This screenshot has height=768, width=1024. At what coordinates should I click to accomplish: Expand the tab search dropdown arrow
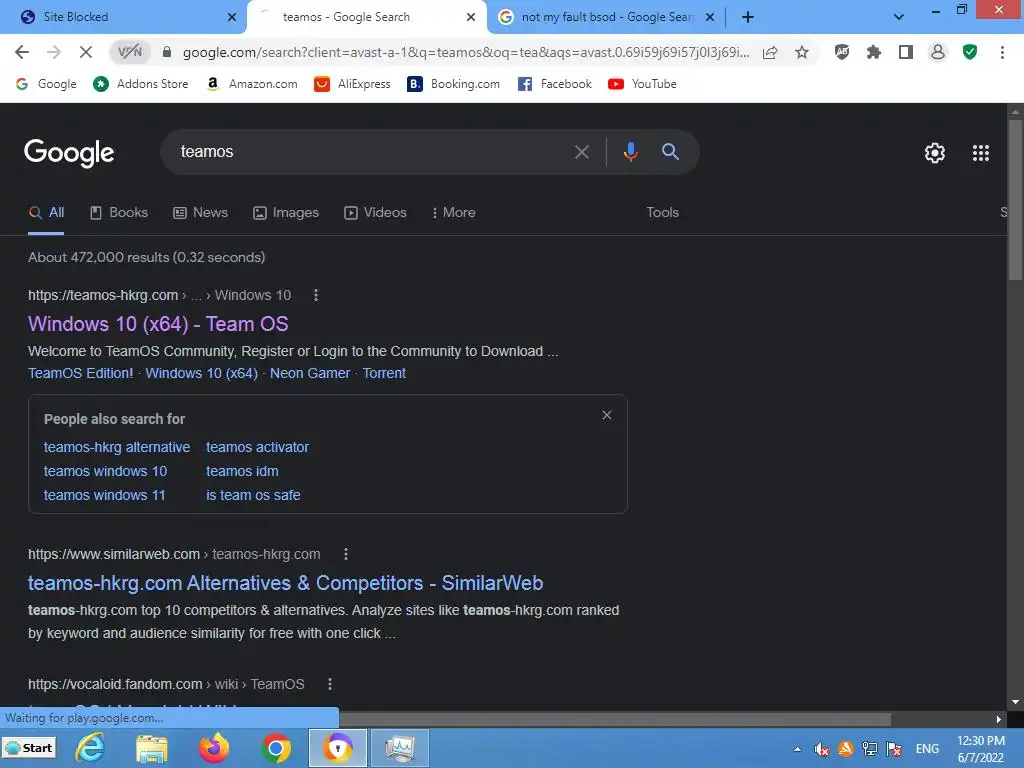(899, 17)
